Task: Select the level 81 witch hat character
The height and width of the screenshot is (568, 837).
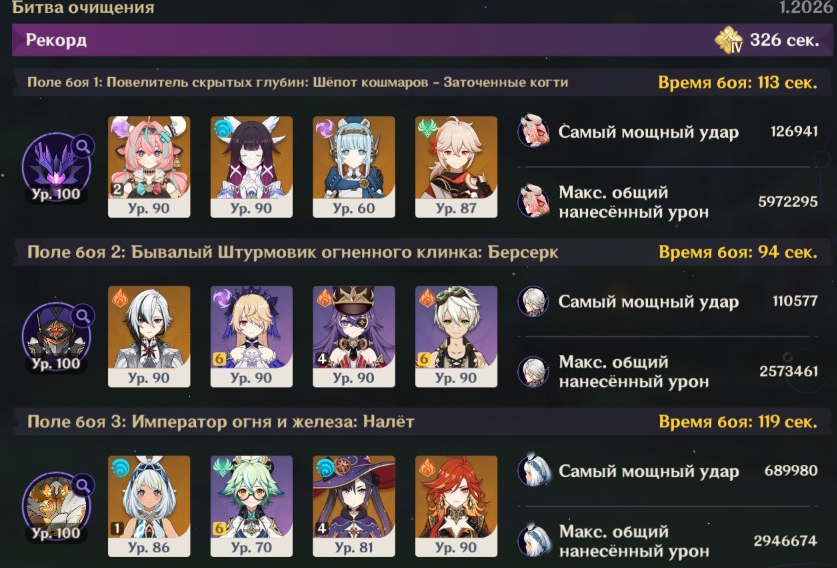Action: click(x=354, y=506)
